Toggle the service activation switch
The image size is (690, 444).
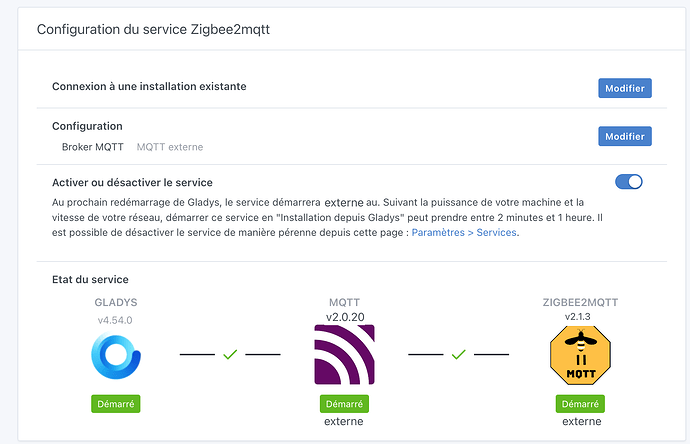point(629,182)
